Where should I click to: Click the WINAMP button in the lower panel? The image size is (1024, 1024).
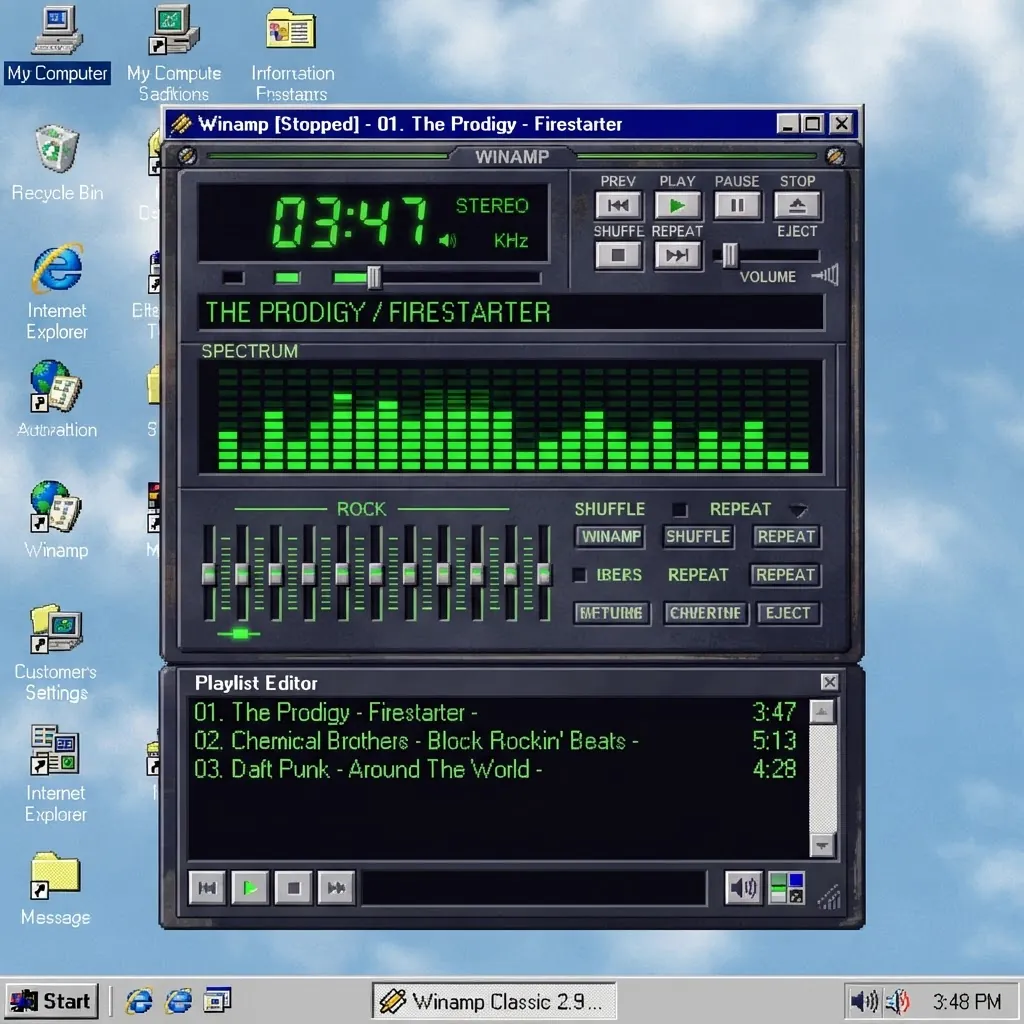[x=611, y=537]
